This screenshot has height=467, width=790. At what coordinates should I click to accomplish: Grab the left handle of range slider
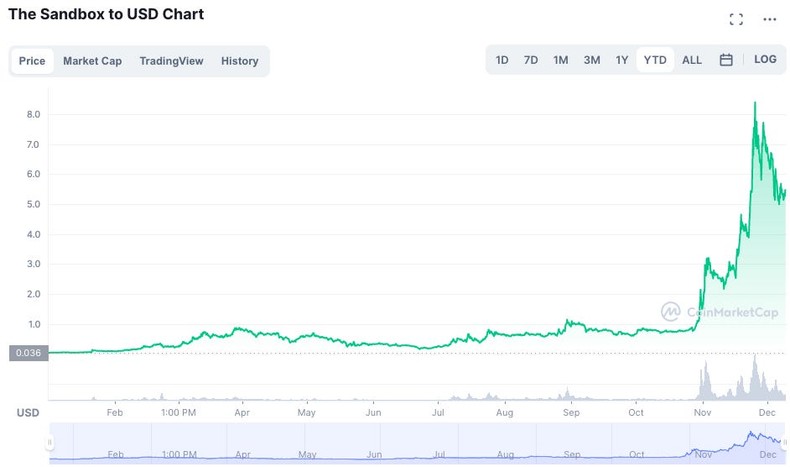point(50,442)
